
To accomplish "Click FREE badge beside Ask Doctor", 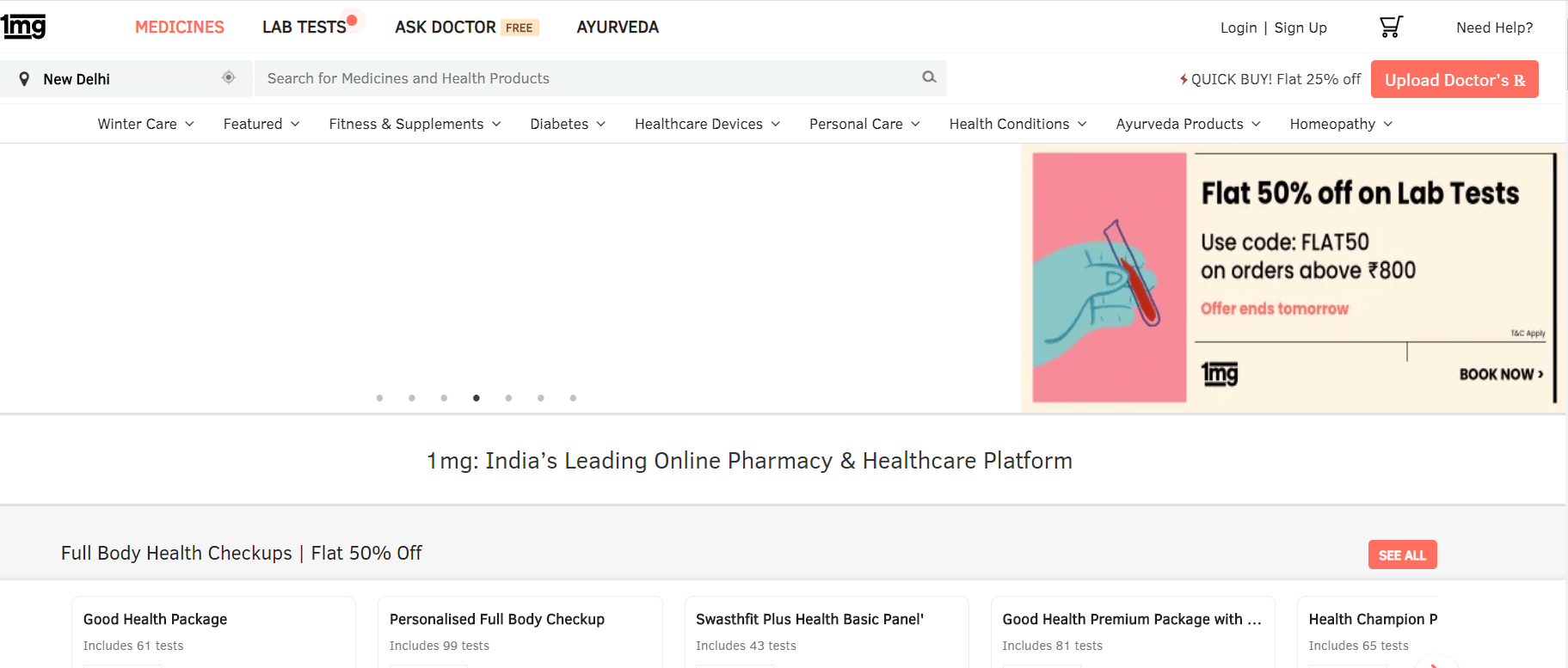I will 520,28.
